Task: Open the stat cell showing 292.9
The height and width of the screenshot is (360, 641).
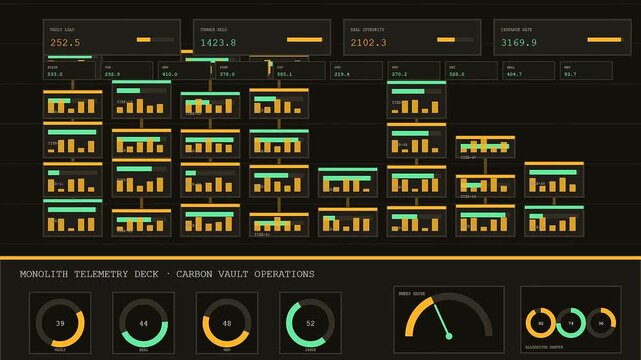Action: pos(127,71)
